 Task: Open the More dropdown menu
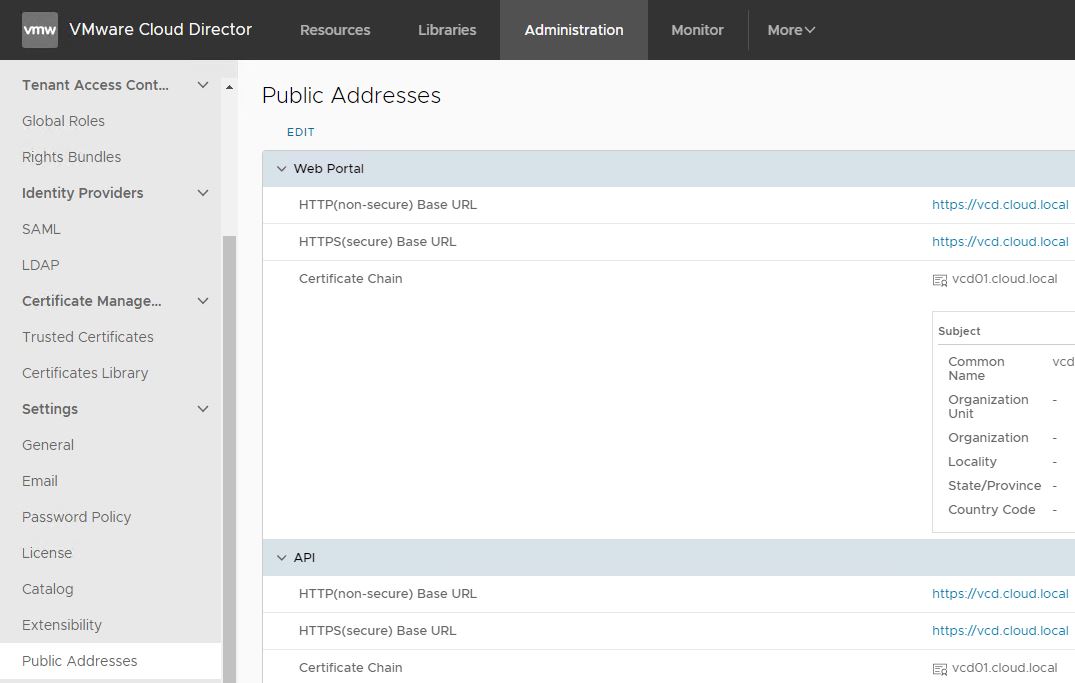pos(791,30)
